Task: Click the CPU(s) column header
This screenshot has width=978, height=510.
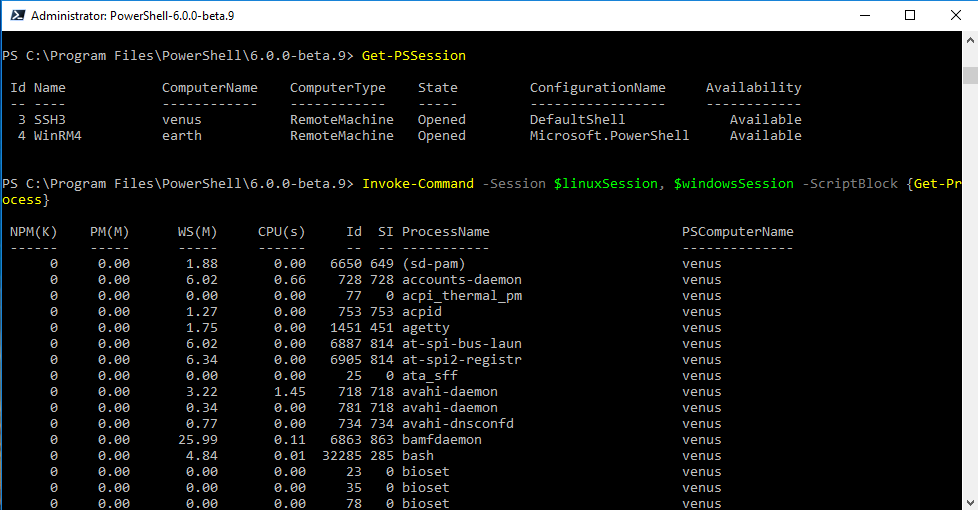Action: [x=281, y=232]
